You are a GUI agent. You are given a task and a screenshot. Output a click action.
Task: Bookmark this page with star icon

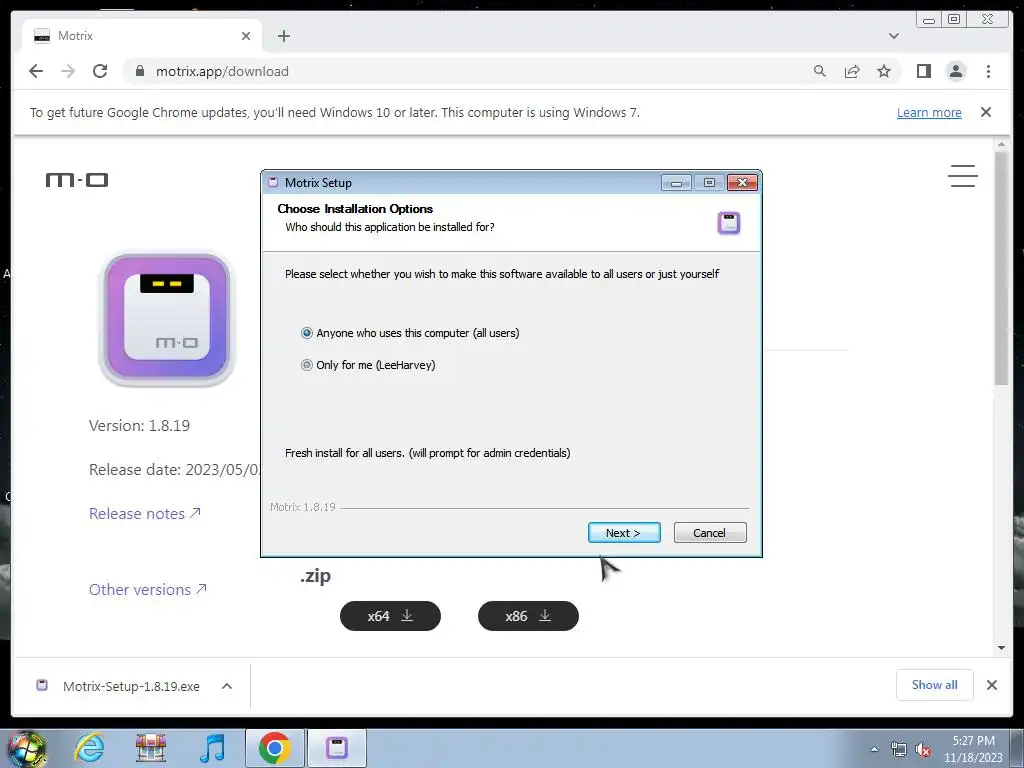point(884,71)
